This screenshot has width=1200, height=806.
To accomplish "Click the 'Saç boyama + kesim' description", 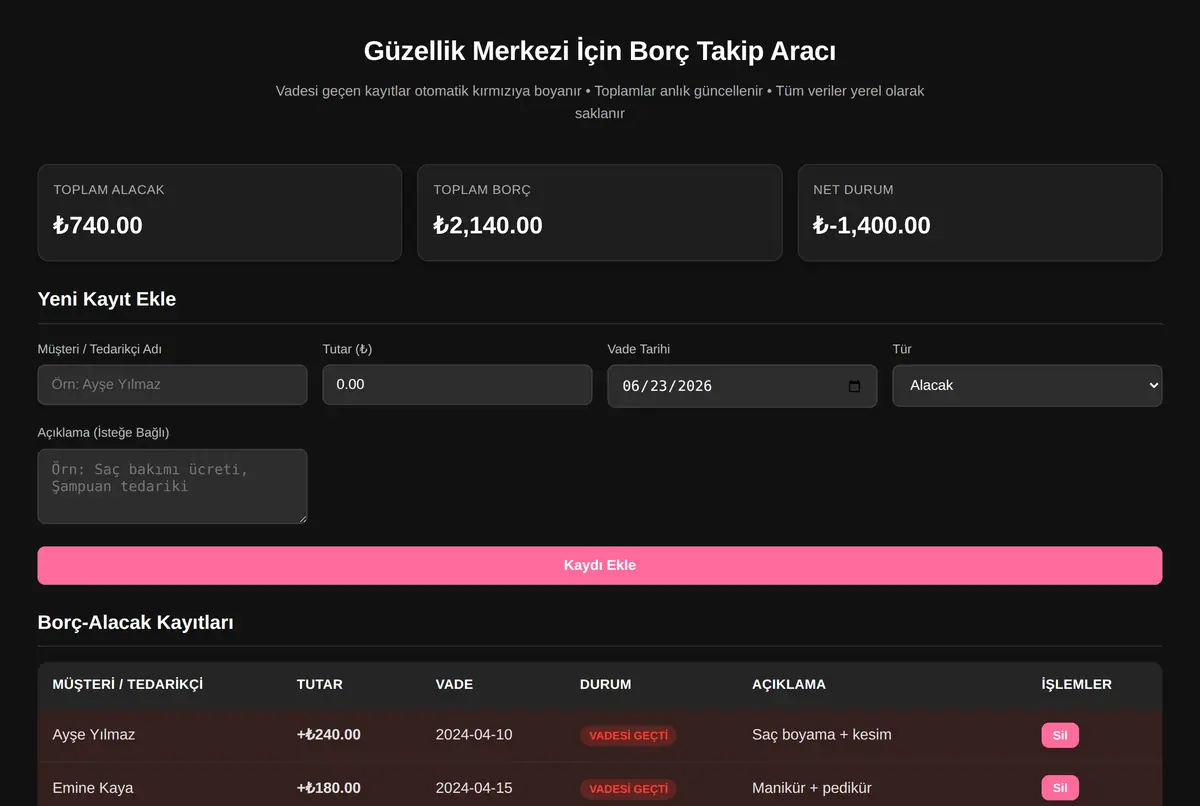I will click(822, 735).
